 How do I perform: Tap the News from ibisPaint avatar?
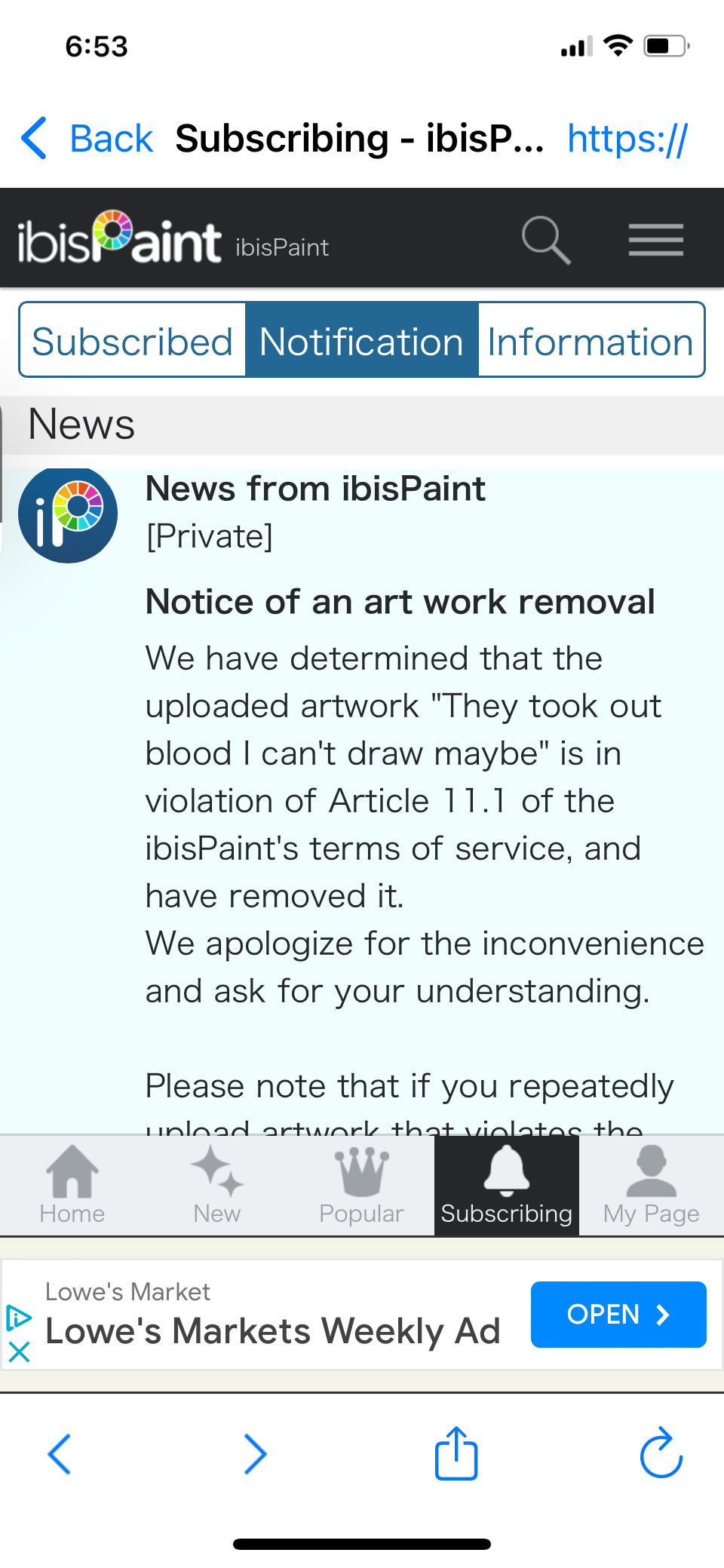pos(68,514)
